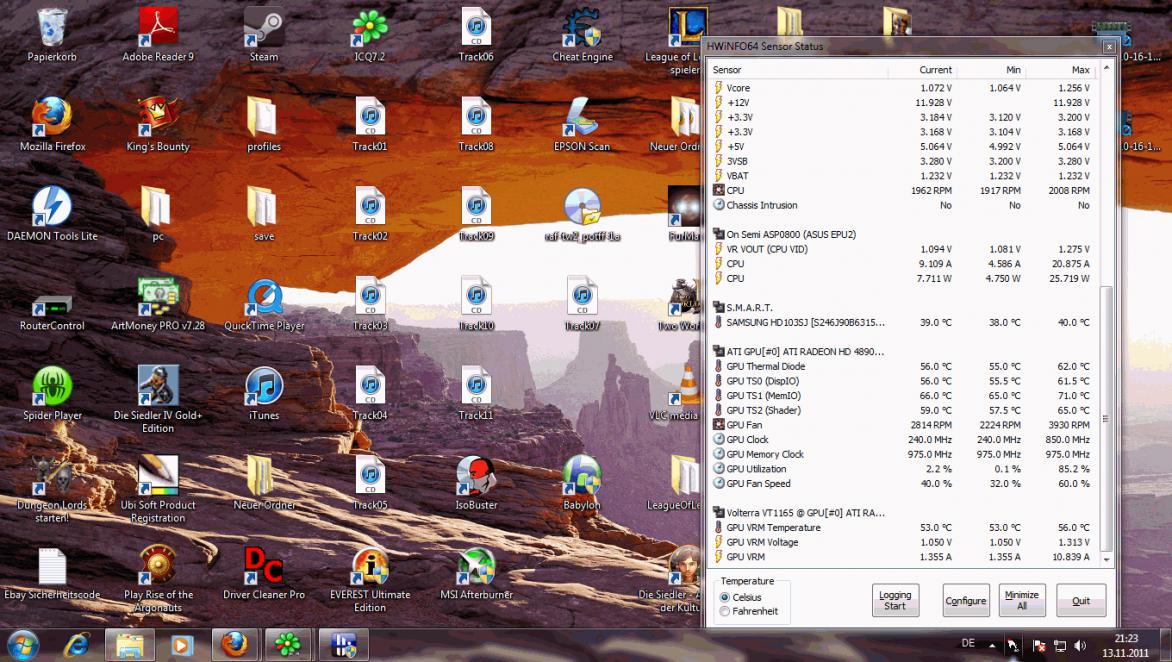Screen dimensions: 1172x662
Task: Select the King's Bounty game icon
Action: [x=158, y=124]
